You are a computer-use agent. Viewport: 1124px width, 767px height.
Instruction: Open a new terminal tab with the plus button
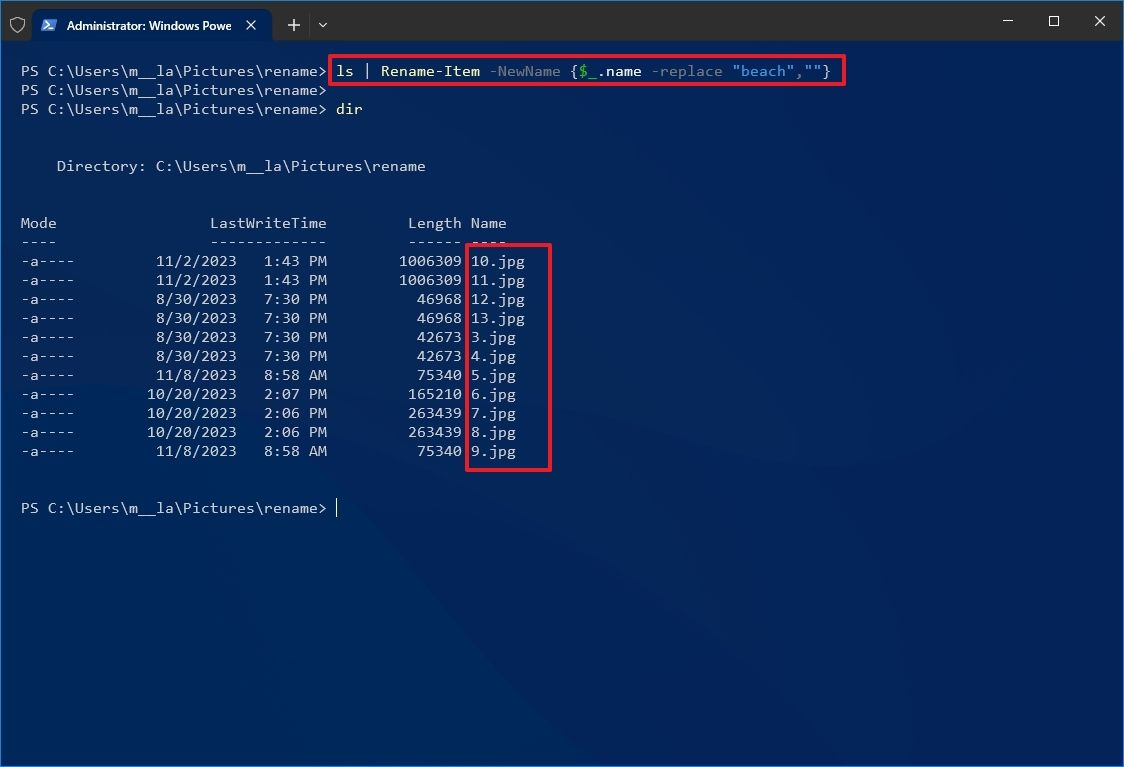[293, 25]
